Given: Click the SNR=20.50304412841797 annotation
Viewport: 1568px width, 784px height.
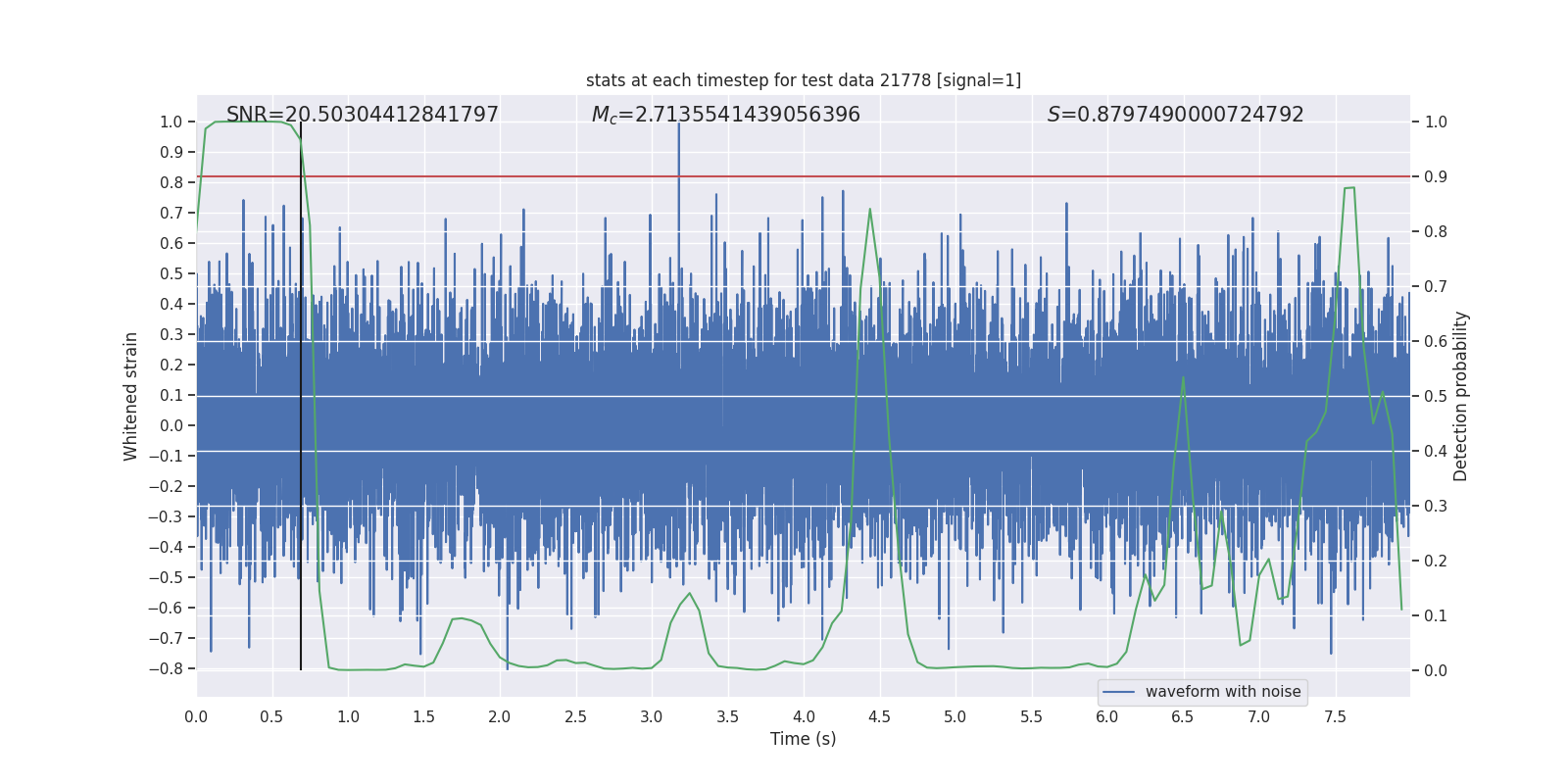Looking at the screenshot, I should click(x=362, y=115).
